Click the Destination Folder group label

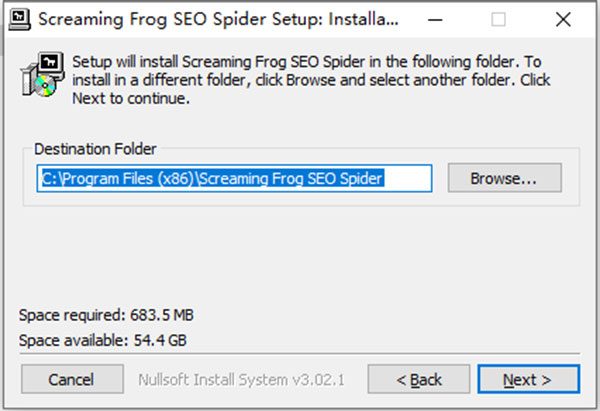click(x=95, y=149)
